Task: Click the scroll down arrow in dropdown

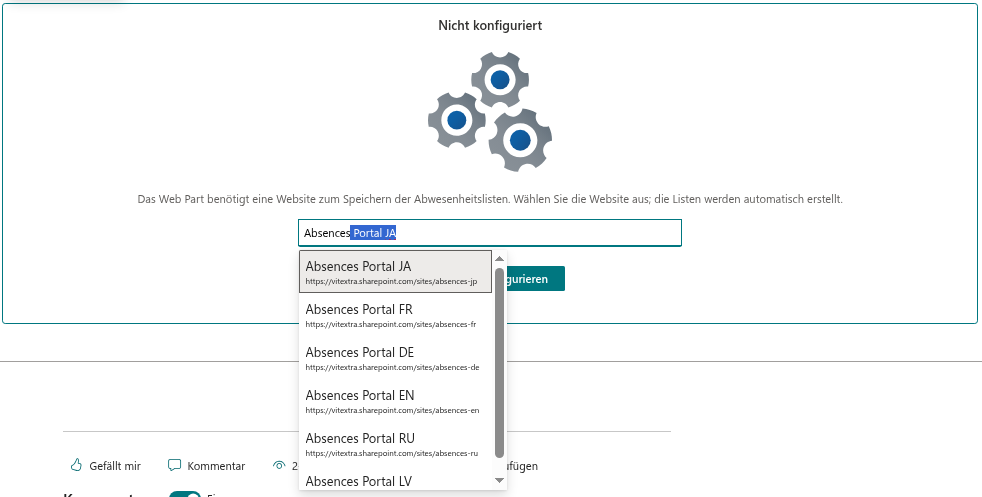Action: (x=499, y=481)
